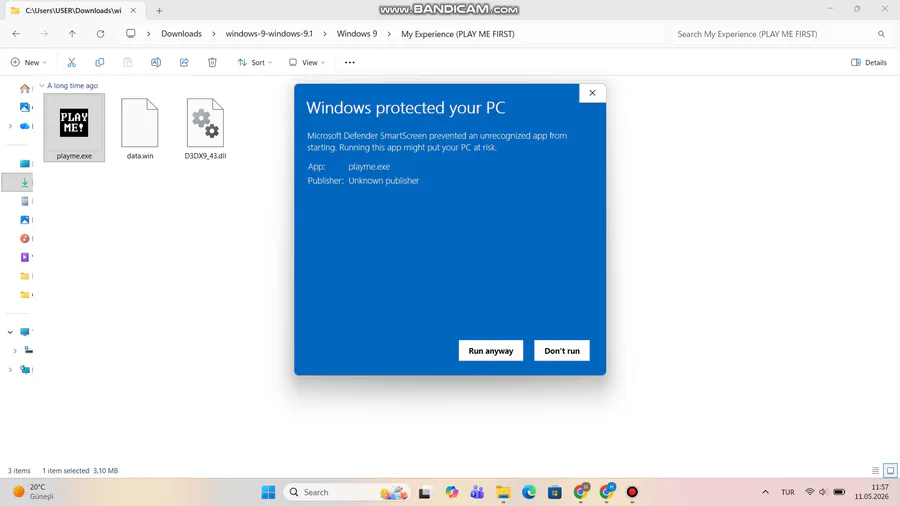The width and height of the screenshot is (900, 506).
Task: Click the Rename icon in toolbar
Action: [156, 63]
